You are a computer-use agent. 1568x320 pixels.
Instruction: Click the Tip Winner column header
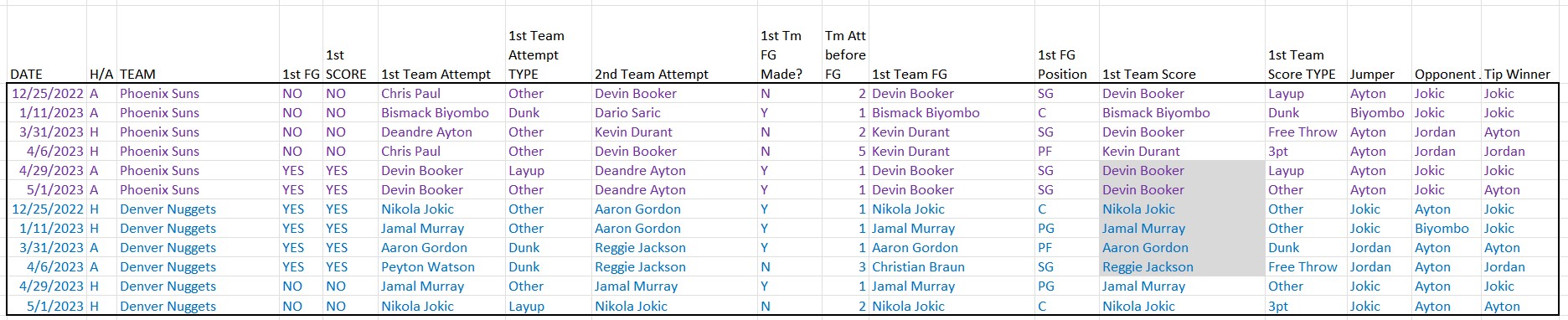(1520, 74)
